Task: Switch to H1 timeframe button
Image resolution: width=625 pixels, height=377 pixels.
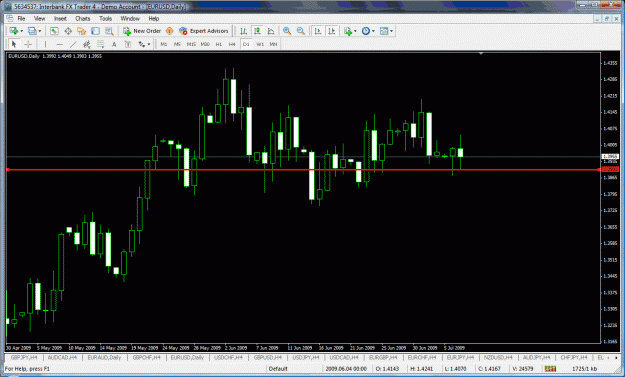Action: coord(218,44)
